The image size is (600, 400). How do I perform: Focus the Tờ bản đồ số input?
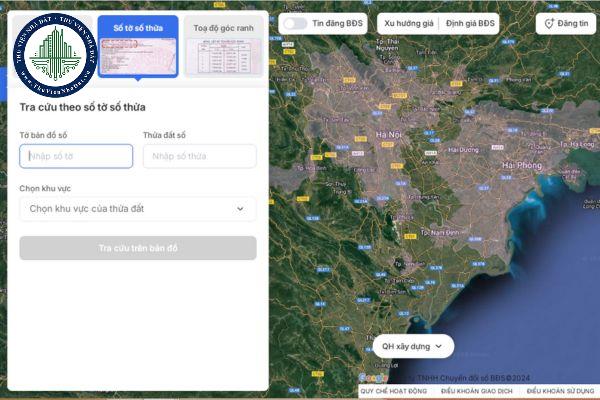point(76,156)
